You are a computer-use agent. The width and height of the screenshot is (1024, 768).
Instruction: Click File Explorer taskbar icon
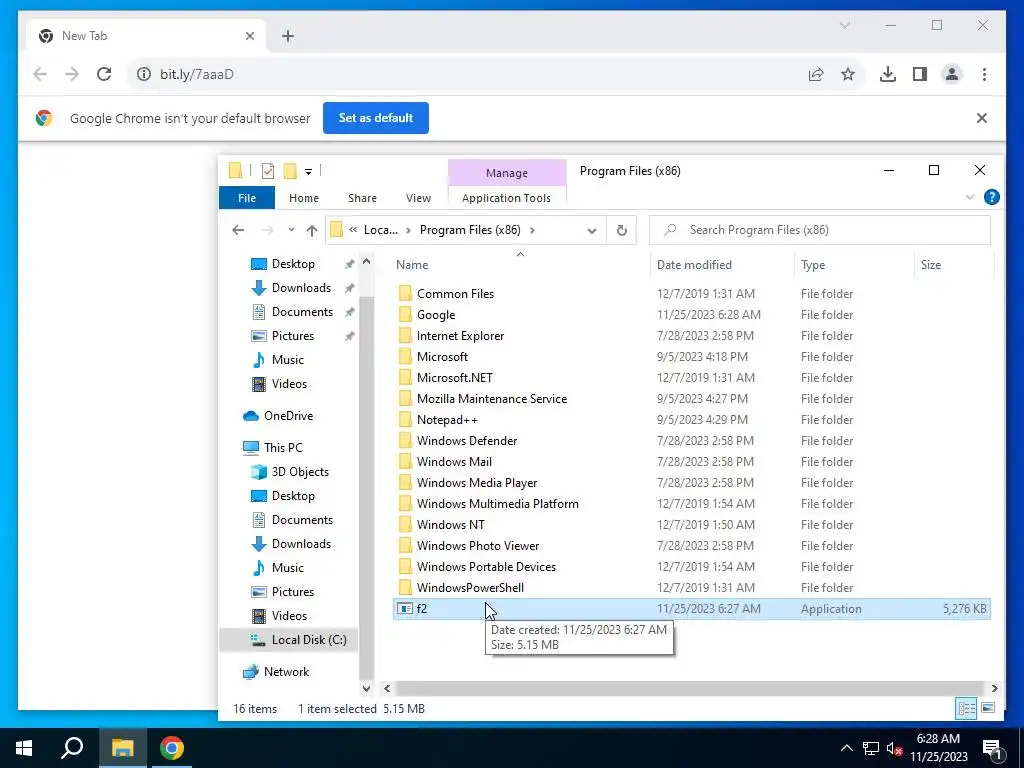tap(122, 748)
